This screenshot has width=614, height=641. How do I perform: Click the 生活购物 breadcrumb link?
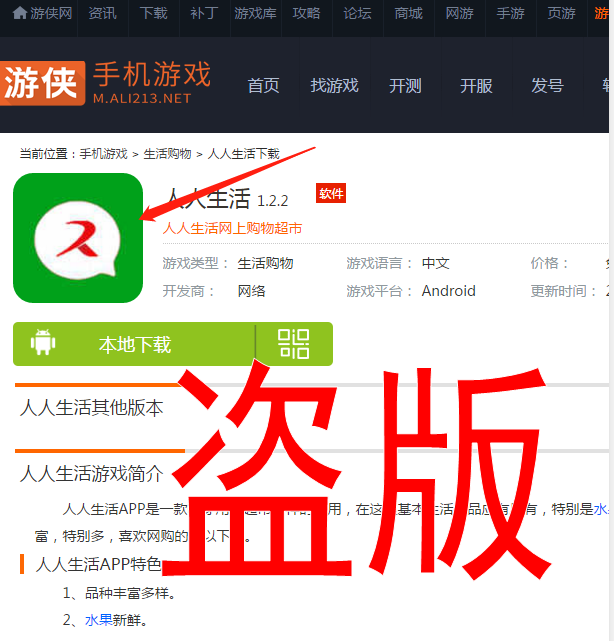168,154
